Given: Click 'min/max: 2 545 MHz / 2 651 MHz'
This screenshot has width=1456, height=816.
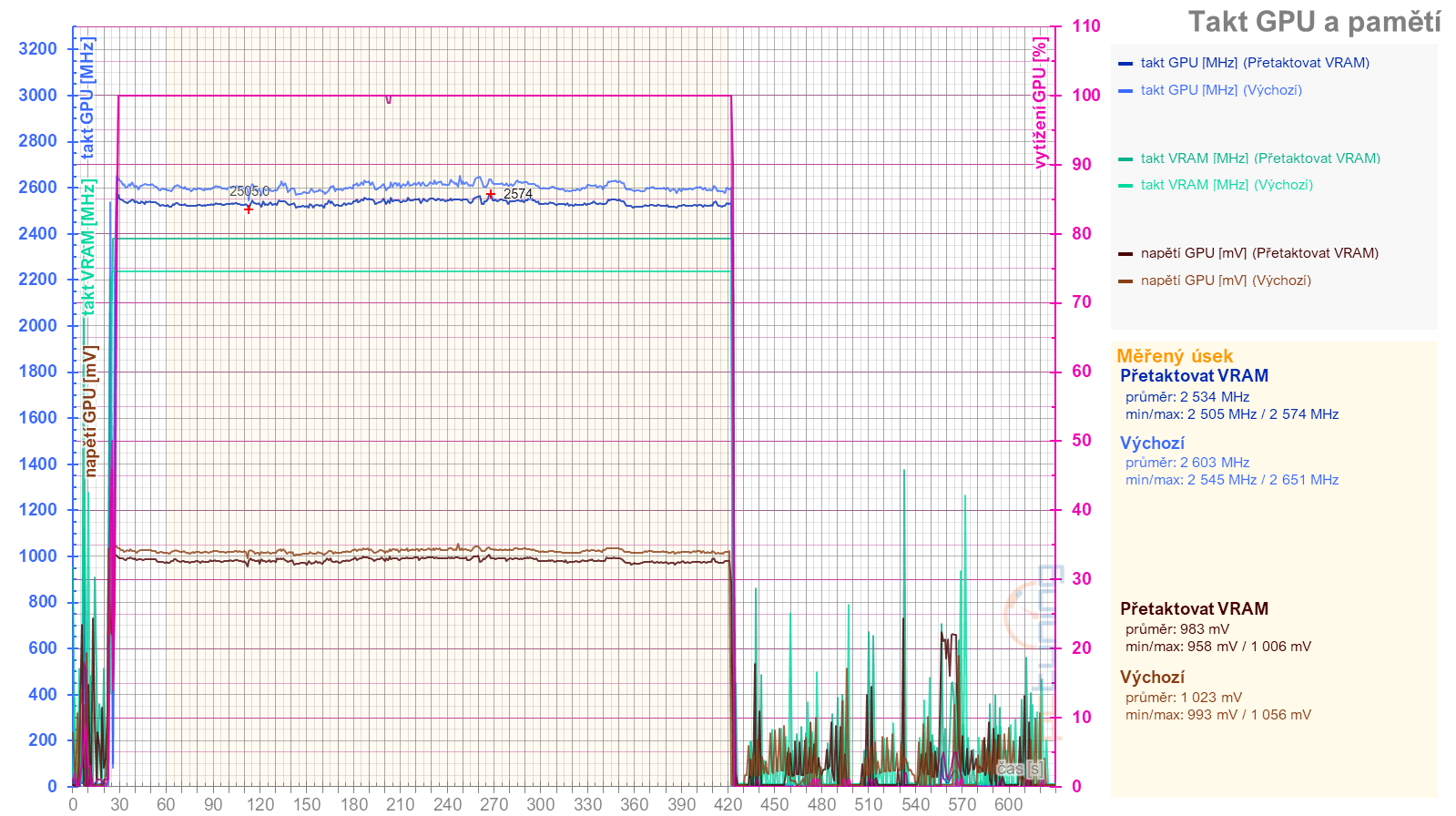Looking at the screenshot, I should pyautogui.click(x=1232, y=480).
